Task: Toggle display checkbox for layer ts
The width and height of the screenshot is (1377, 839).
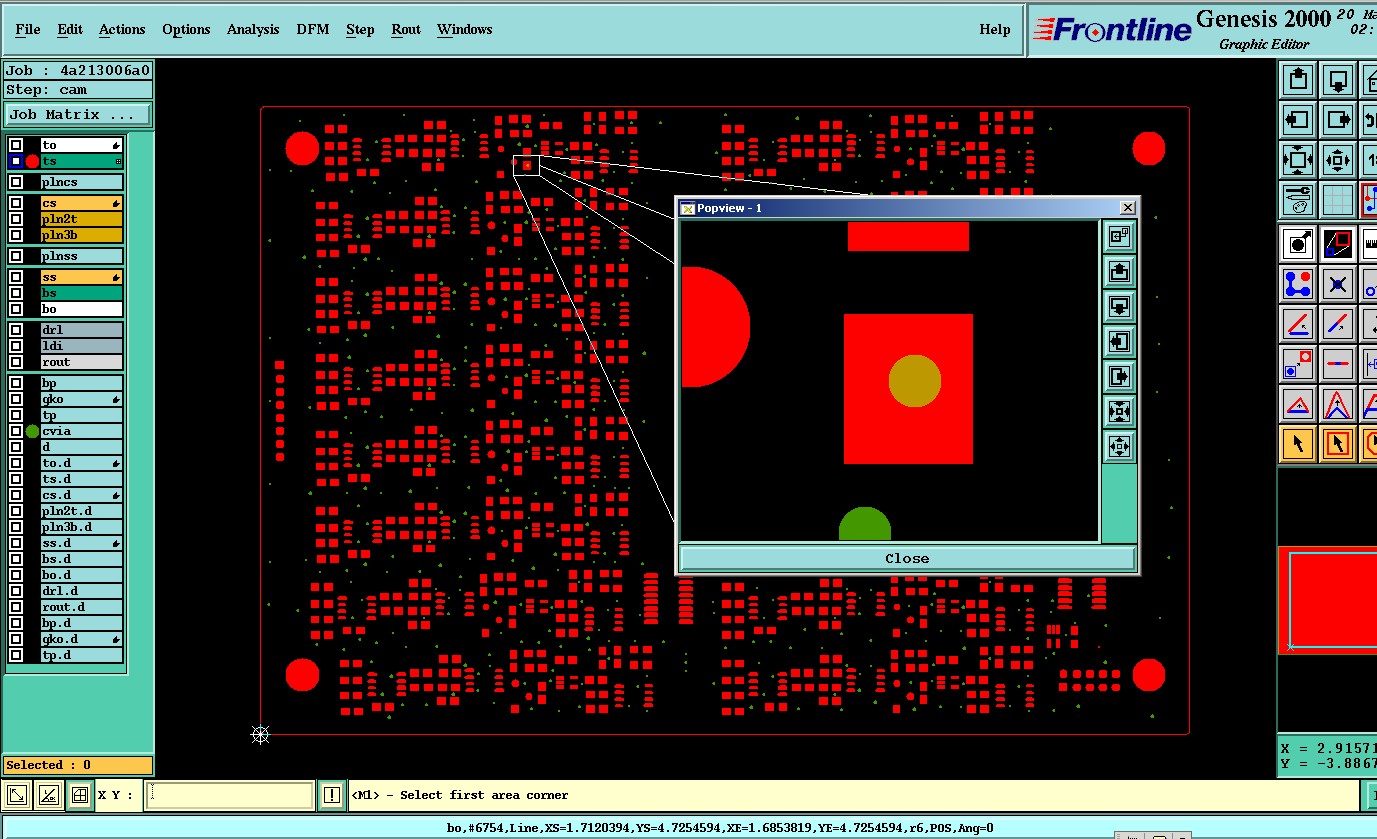Action: 16,161
